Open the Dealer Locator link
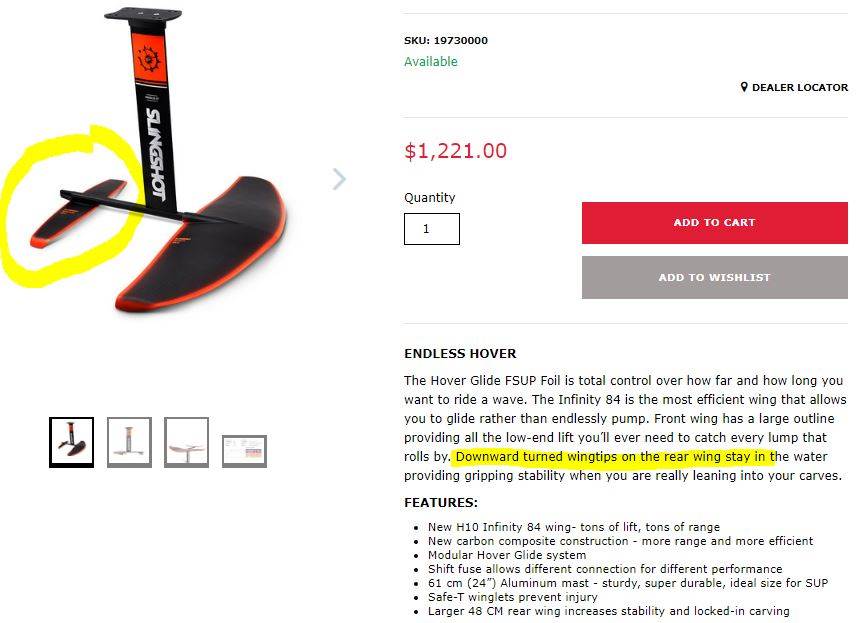 click(800, 87)
